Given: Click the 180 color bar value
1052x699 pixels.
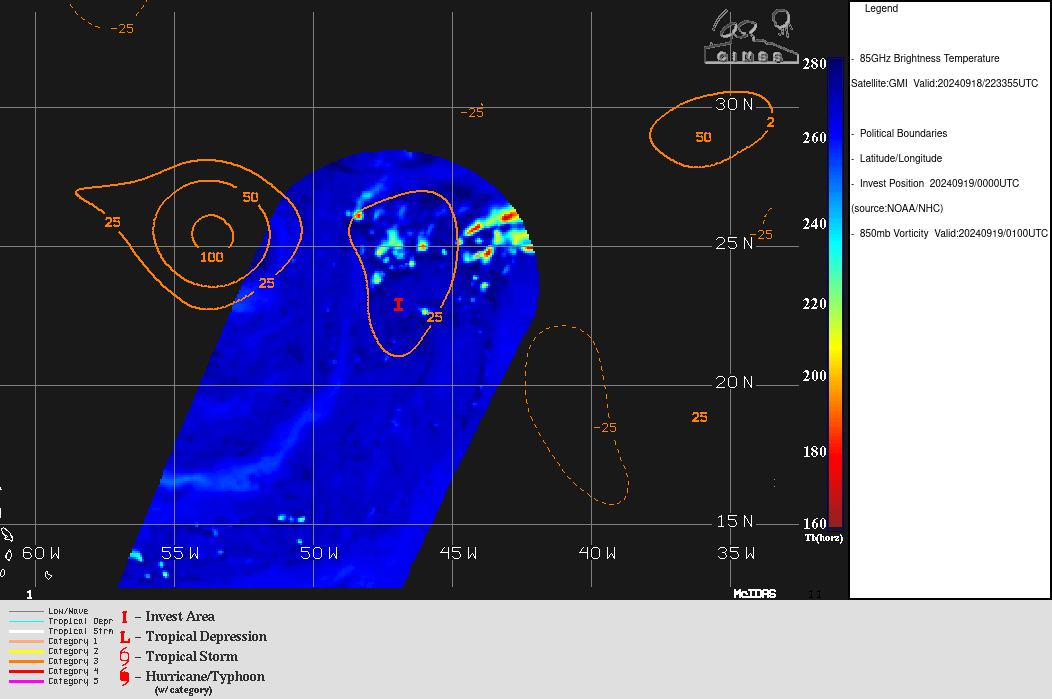Looking at the screenshot, I should pos(814,451).
